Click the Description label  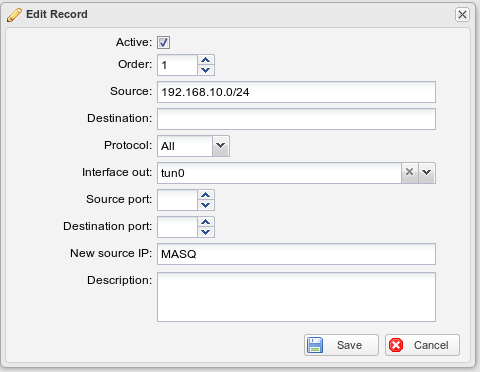pyautogui.click(x=119, y=280)
